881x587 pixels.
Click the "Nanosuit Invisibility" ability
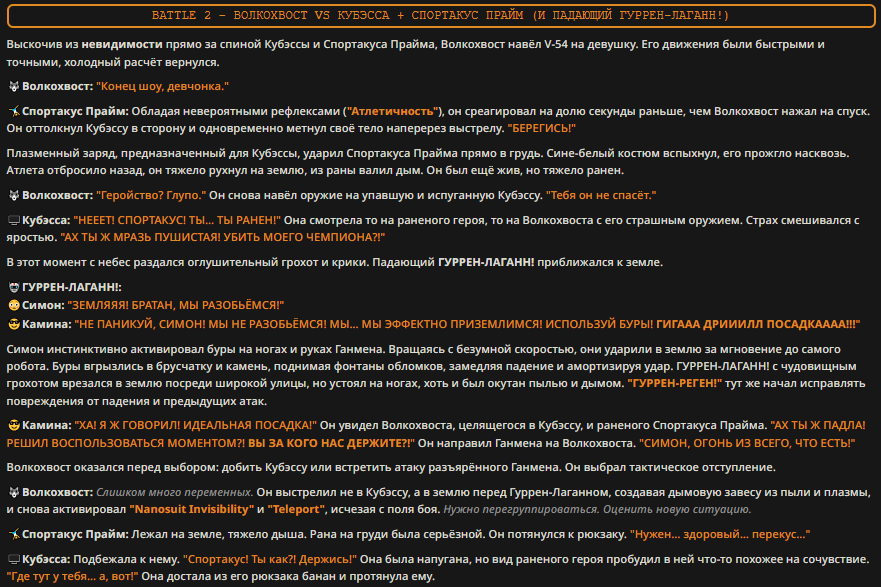click(192, 509)
